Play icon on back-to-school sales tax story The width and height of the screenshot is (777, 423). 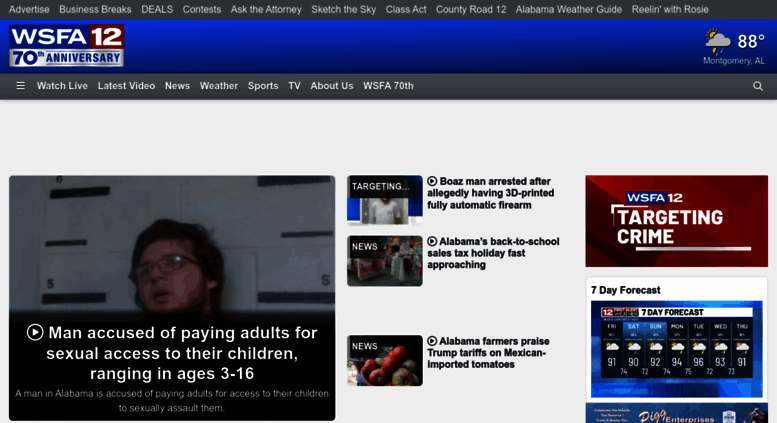pyautogui.click(x=432, y=241)
